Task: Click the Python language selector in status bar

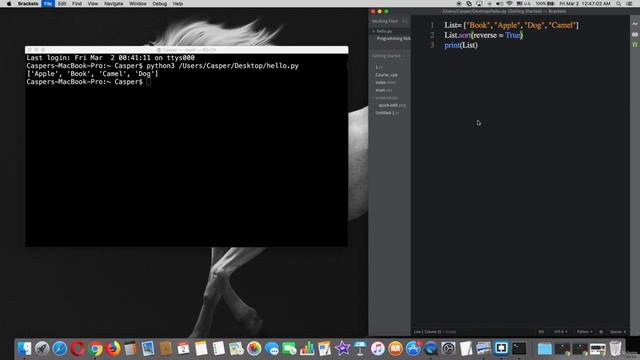Action: click(x=584, y=332)
